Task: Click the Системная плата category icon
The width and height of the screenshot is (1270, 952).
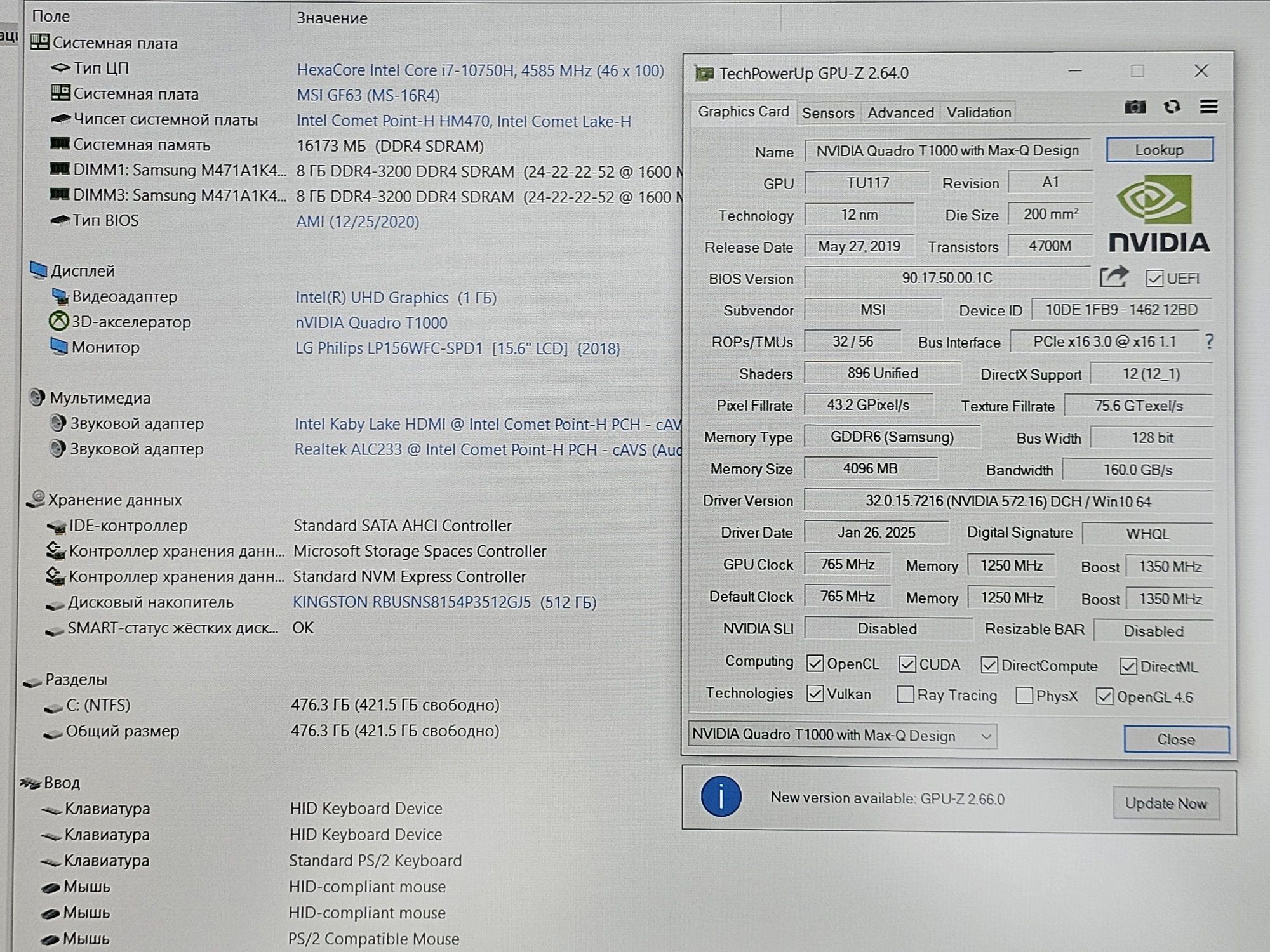Action: pyautogui.click(x=39, y=42)
